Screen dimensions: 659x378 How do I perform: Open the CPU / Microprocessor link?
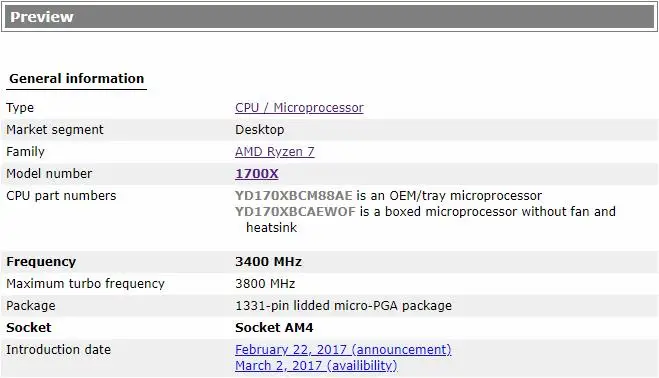pos(299,108)
